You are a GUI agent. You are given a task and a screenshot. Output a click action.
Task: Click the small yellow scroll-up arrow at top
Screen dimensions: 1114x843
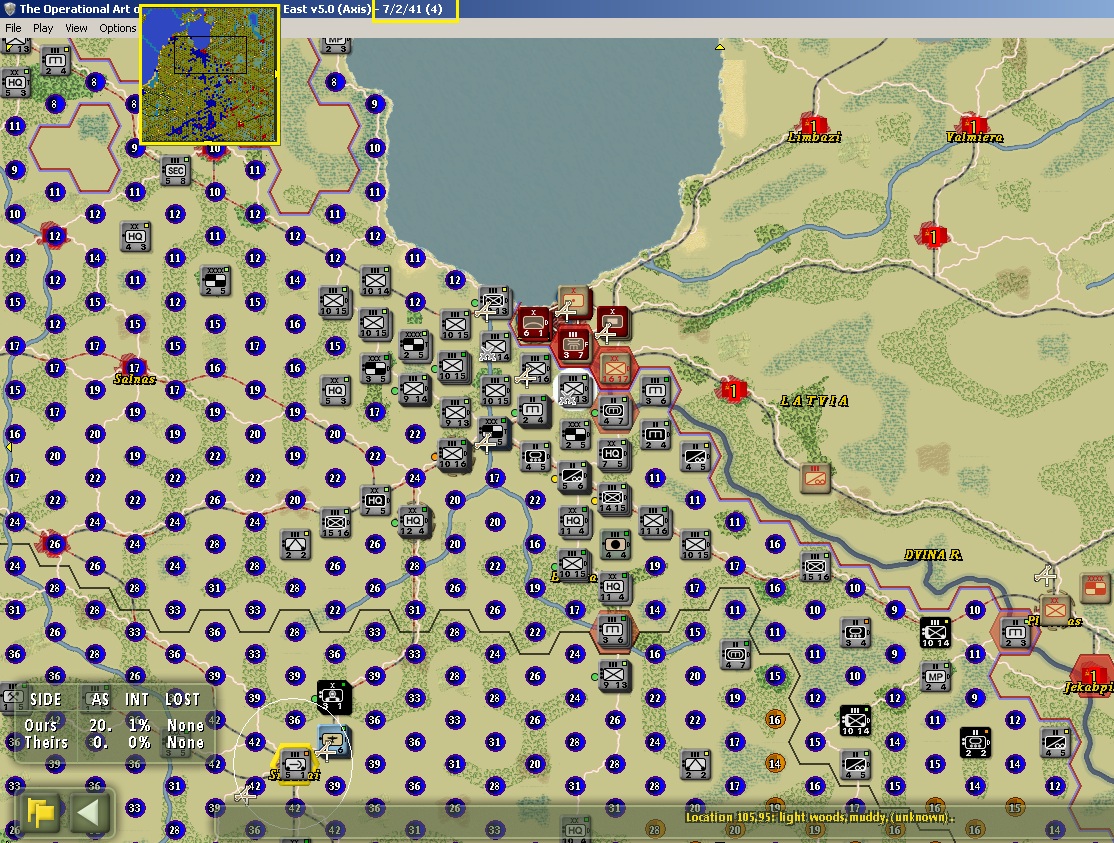720,47
